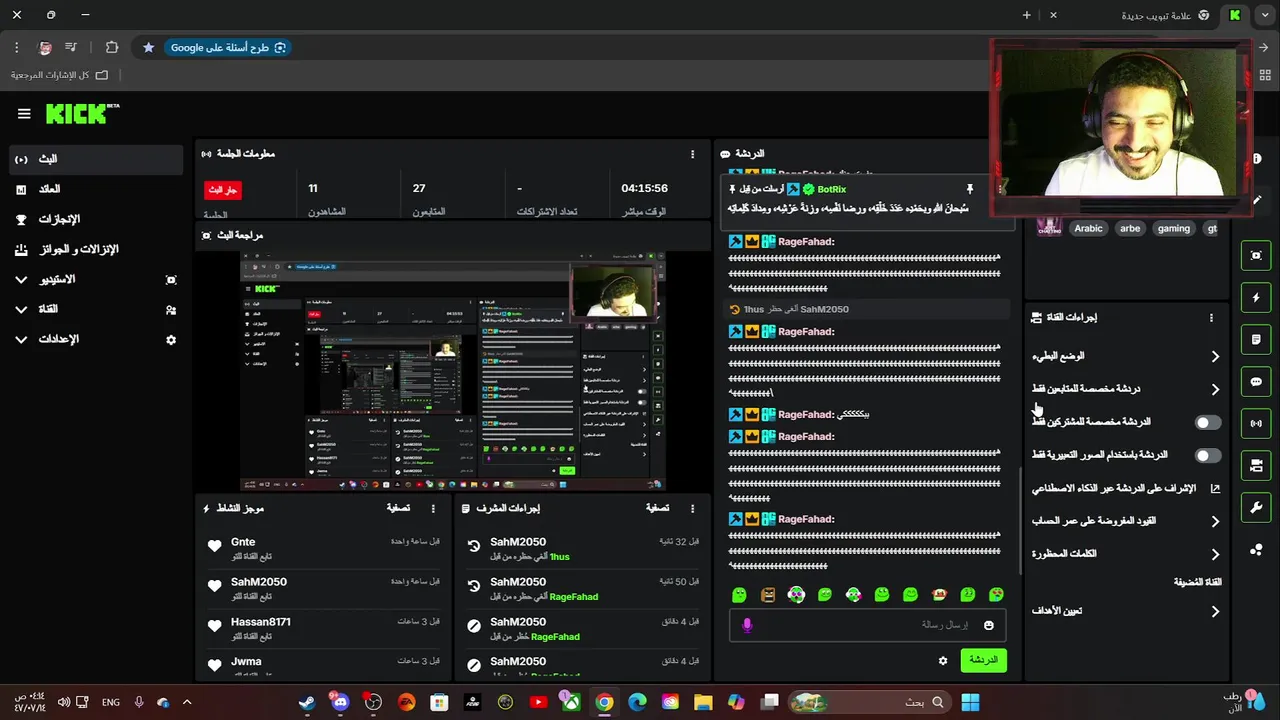The width and height of the screenshot is (1280, 720).
Task: Open the all bookmarks folder in the bookmarks bar
Action: 59,75
